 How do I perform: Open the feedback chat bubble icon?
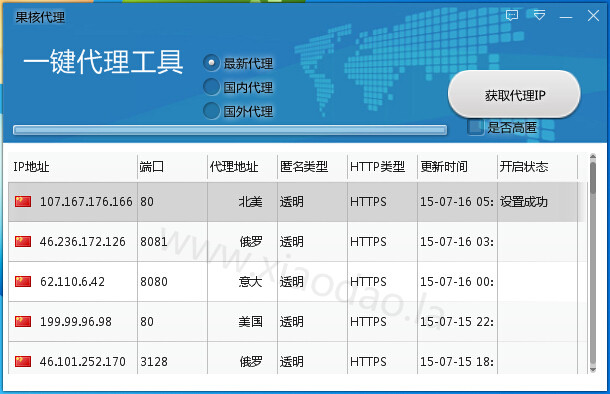(x=512, y=16)
